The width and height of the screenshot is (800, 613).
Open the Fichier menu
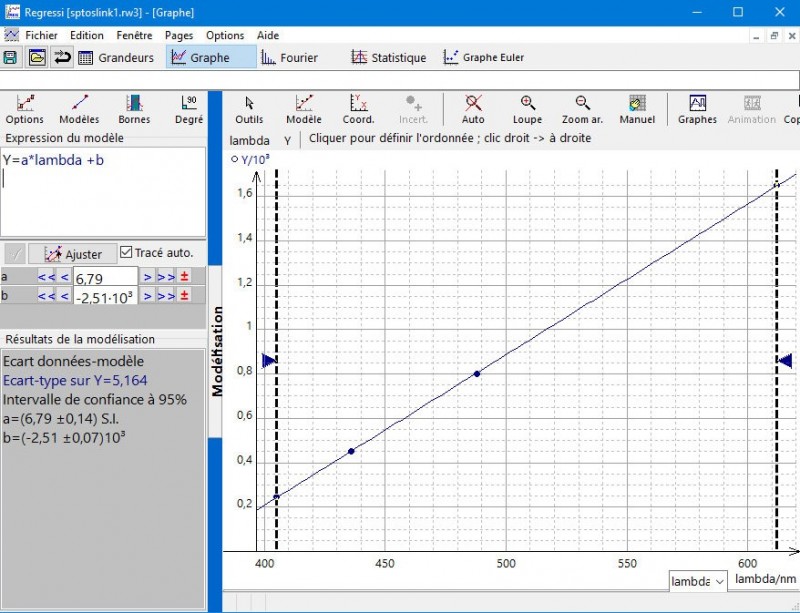click(x=41, y=35)
